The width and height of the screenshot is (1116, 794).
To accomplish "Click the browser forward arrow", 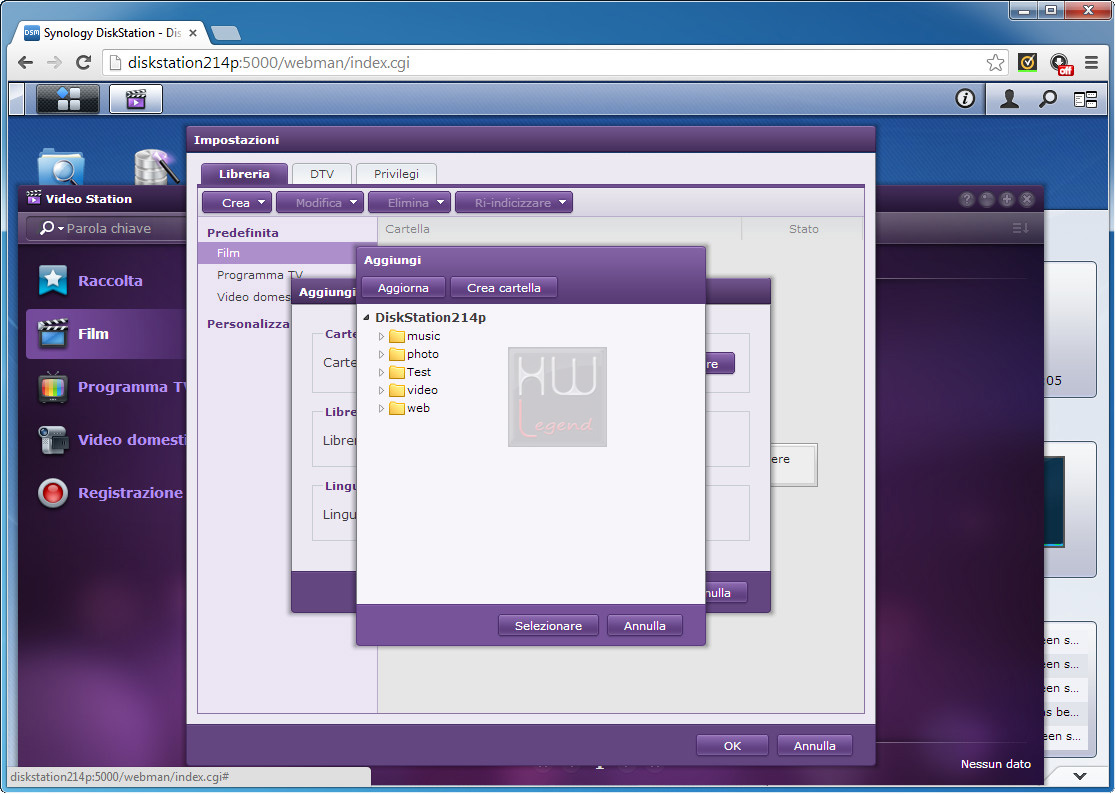I will (54, 63).
